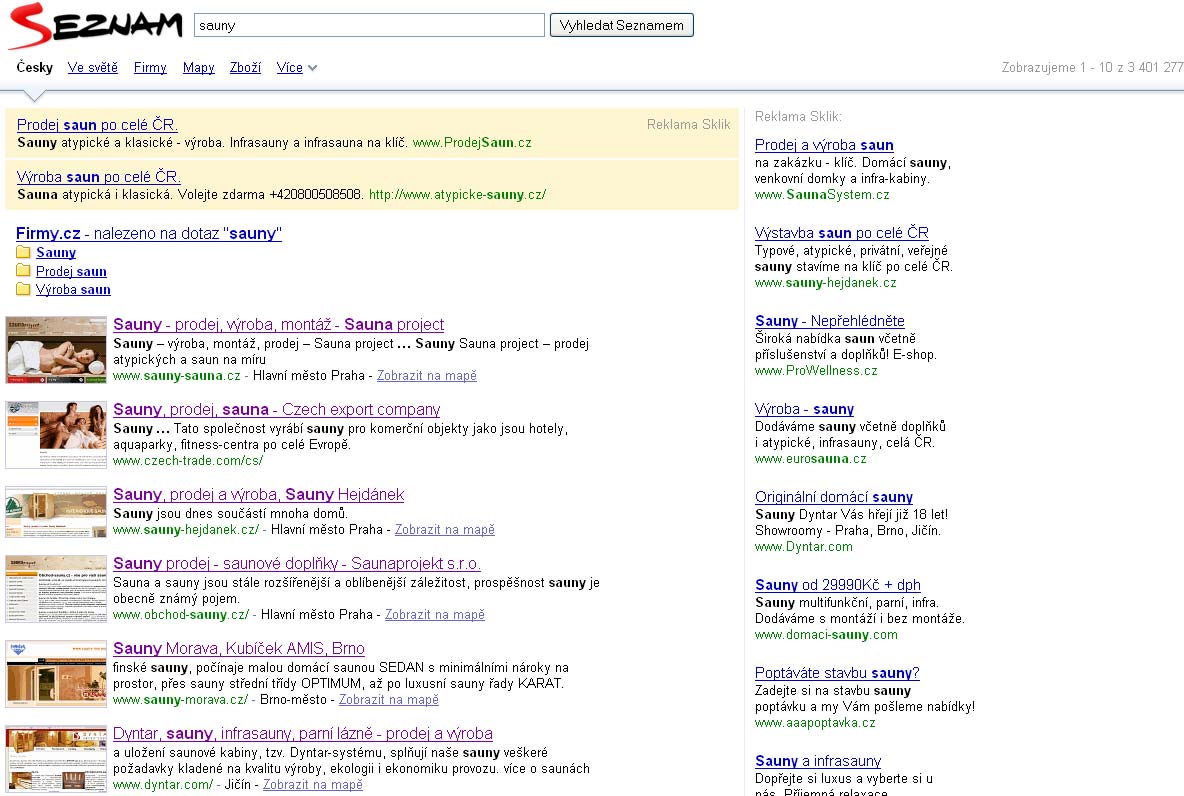Open the Výroba saun folder link

[x=73, y=289]
